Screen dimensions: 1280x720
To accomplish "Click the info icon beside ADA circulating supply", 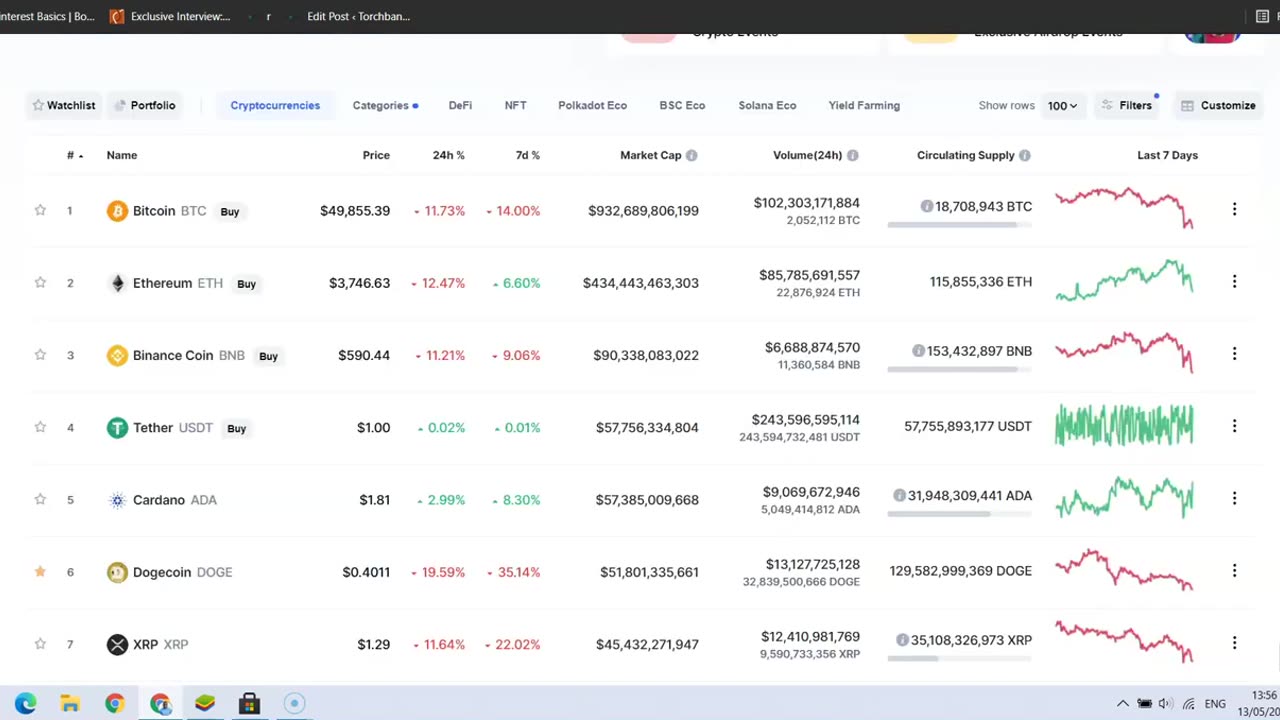I will click(x=899, y=495).
